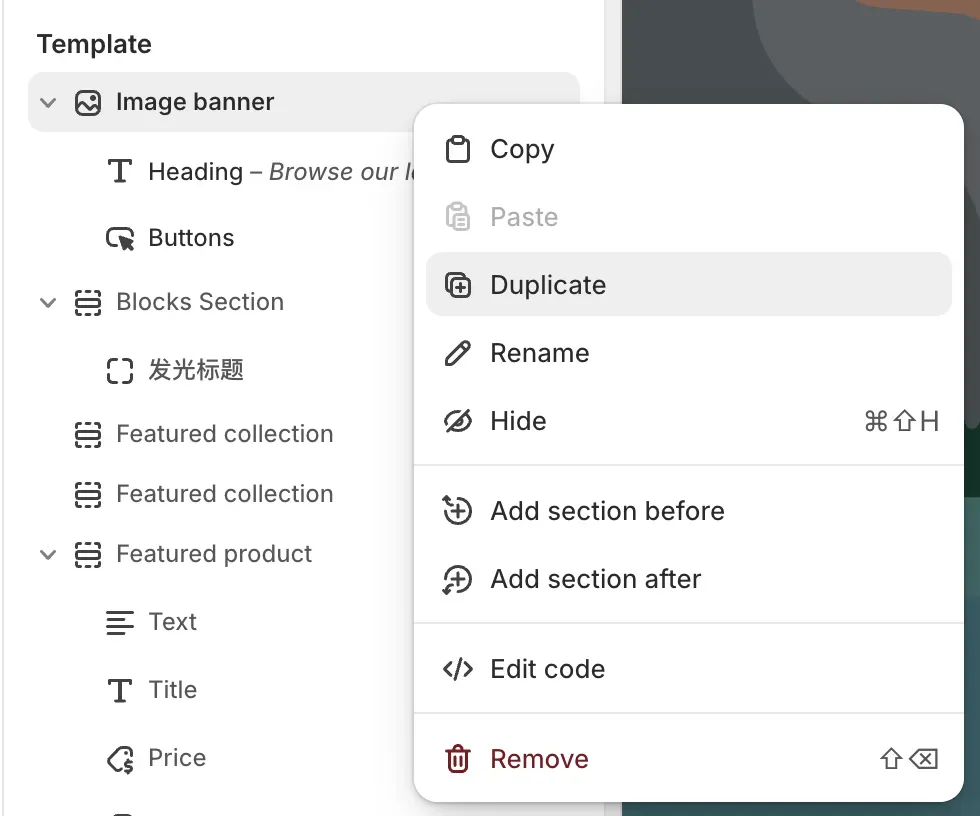Click the Blocks Section stack icon
The height and width of the screenshot is (816, 980).
[x=89, y=302]
